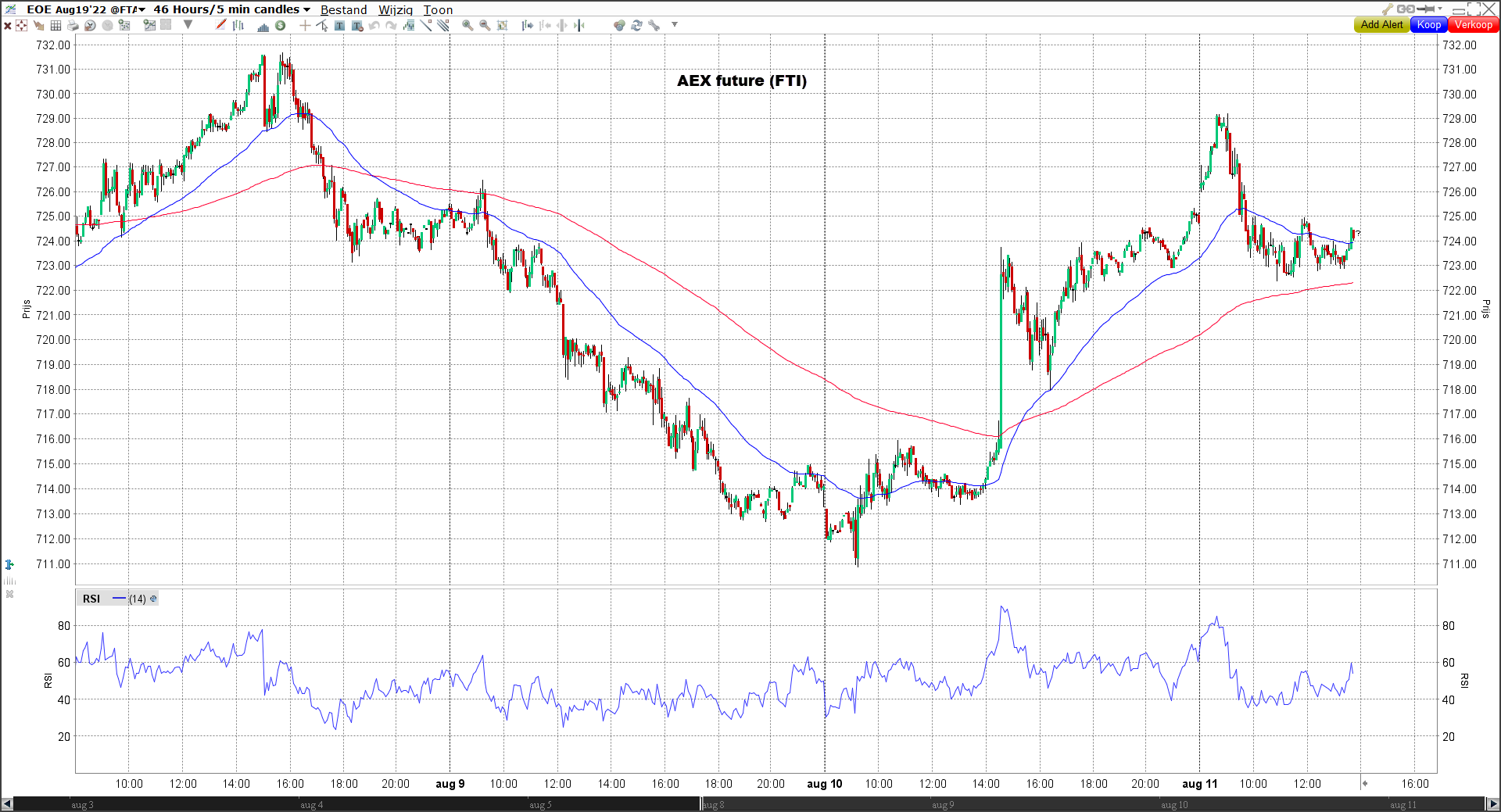Screen dimensions: 1501x812
Task: Select the parallel lines channel tool
Action: pos(442,25)
